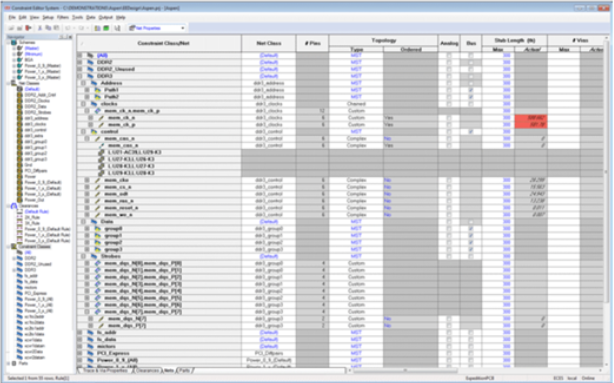The height and width of the screenshot is (383, 614).
Task: Click the group0 icon under Data
Action: point(98,229)
